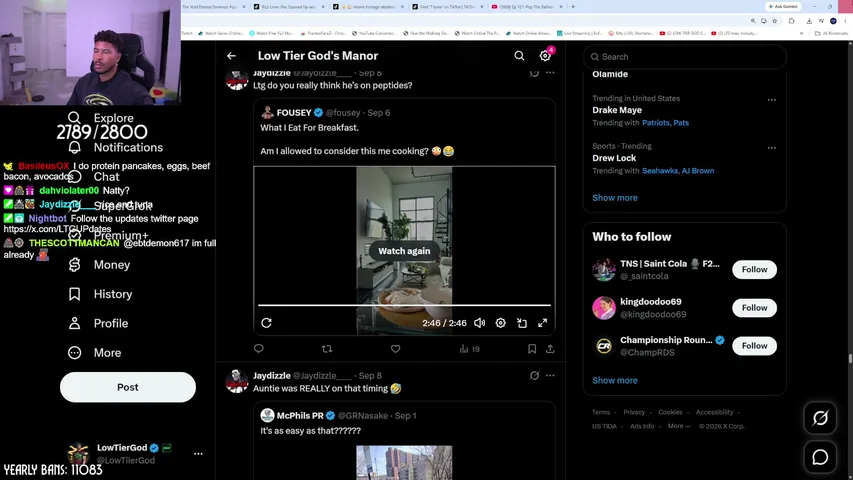Follow Championship Rounds account
The image size is (853, 480).
[754, 346]
